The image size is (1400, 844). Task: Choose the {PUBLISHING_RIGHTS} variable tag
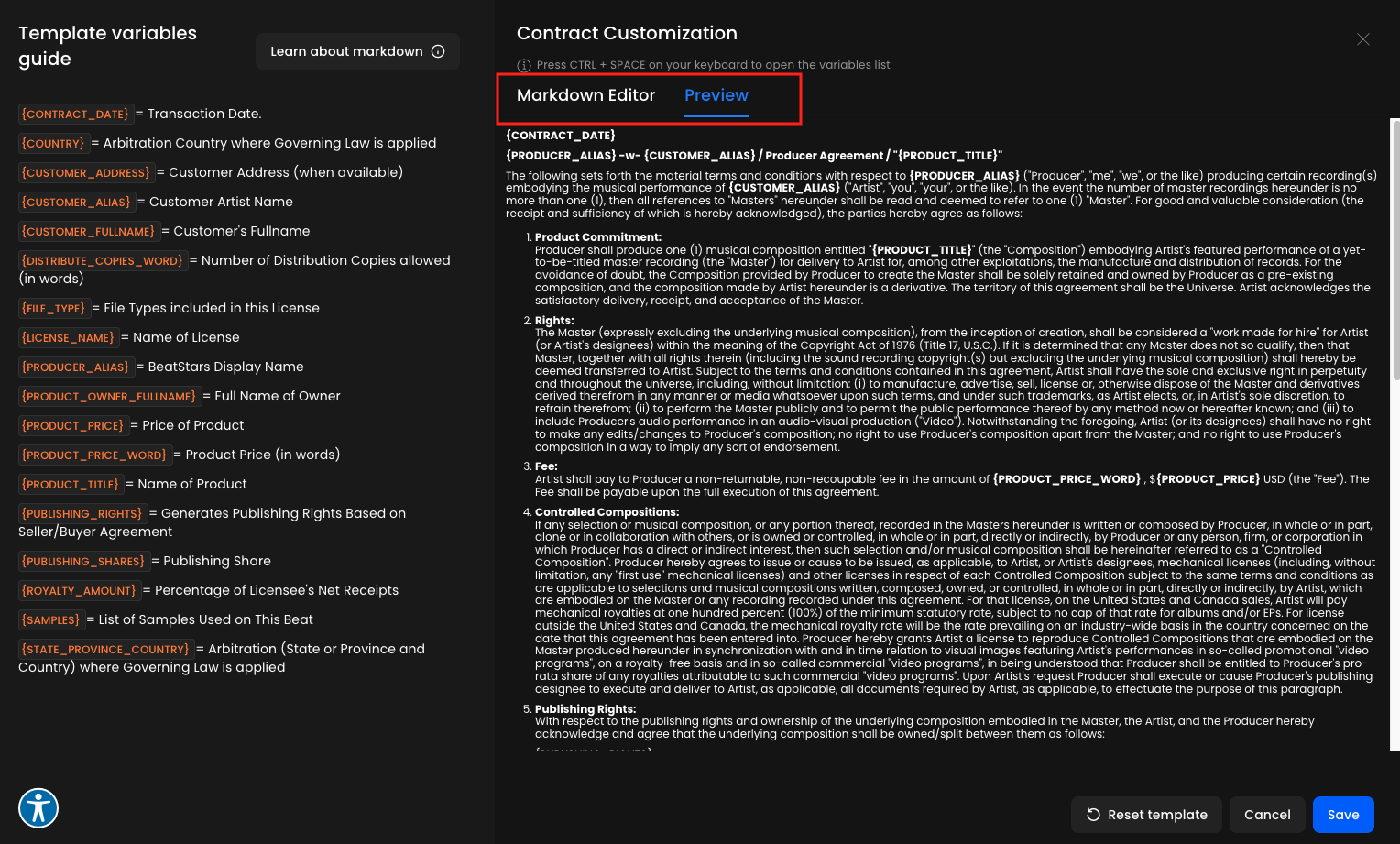click(x=82, y=514)
